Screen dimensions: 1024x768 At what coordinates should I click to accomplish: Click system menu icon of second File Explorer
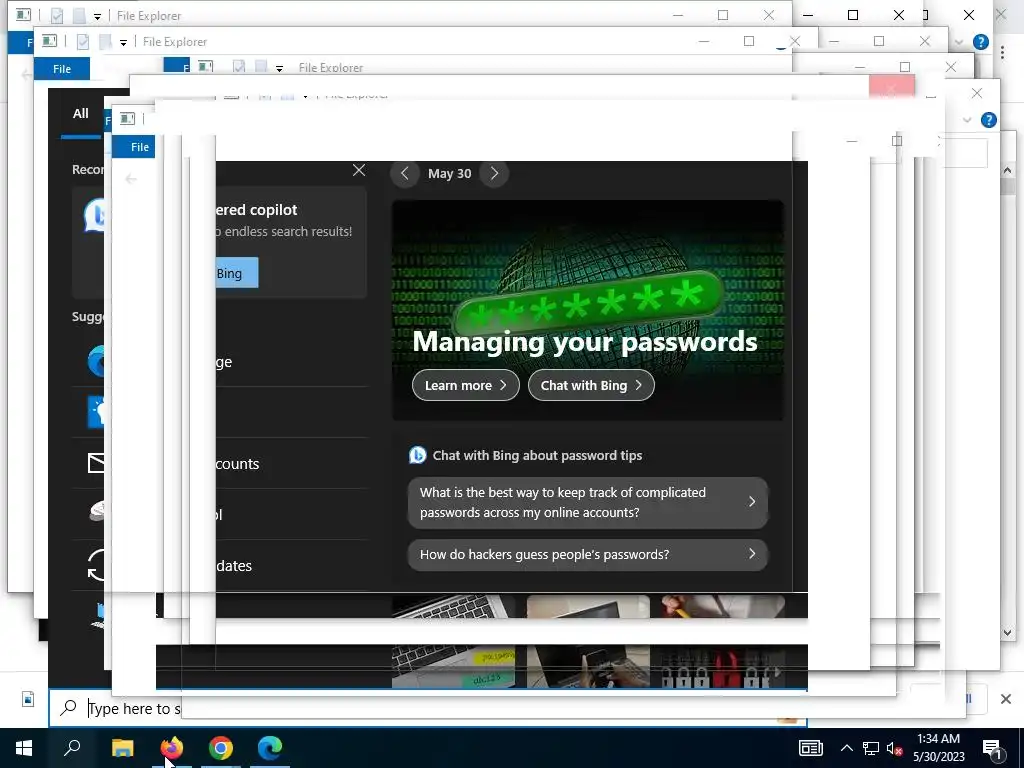[x=49, y=40]
